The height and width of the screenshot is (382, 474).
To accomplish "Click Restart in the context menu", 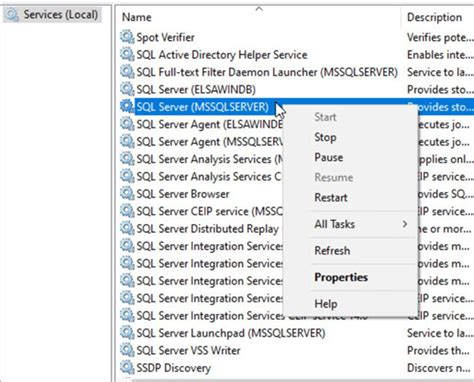I will pyautogui.click(x=331, y=197).
